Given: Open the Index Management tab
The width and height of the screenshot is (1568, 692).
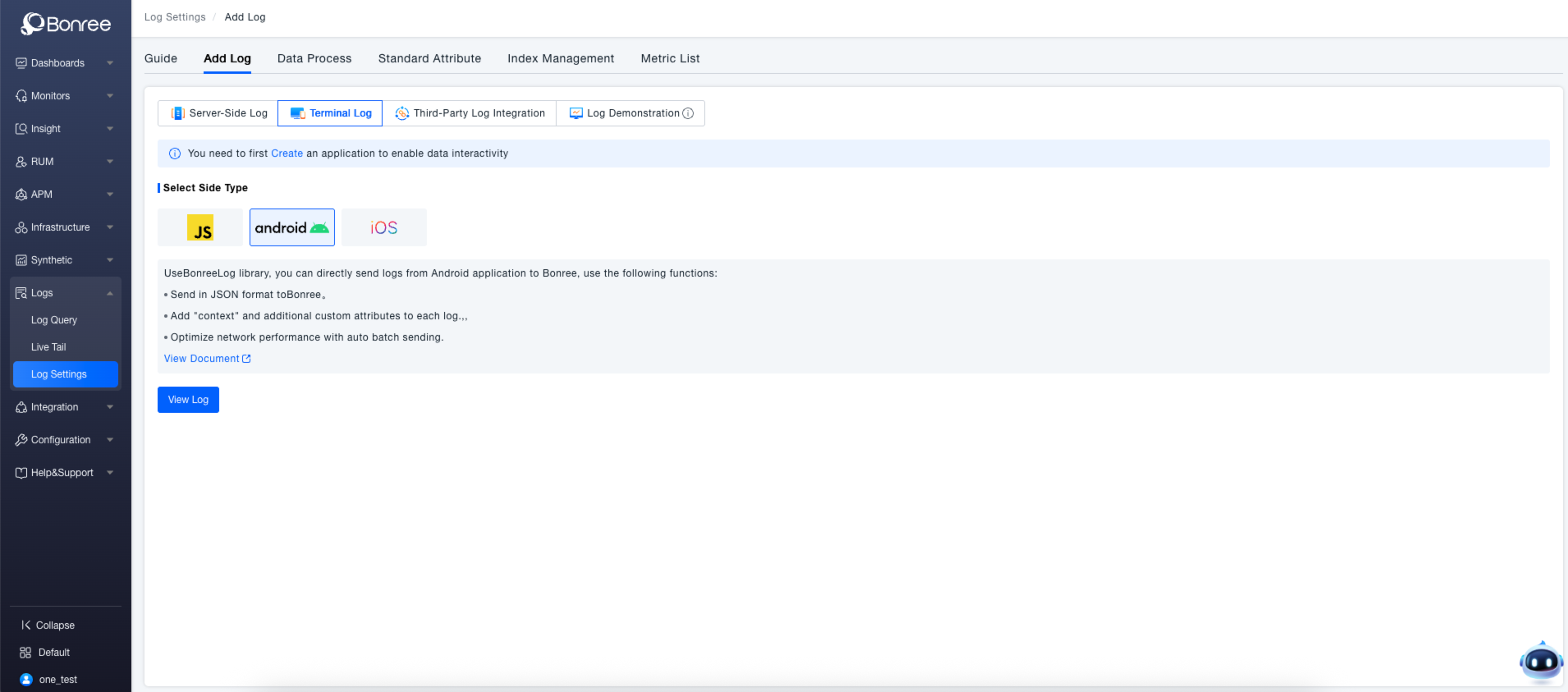Looking at the screenshot, I should pos(560,58).
